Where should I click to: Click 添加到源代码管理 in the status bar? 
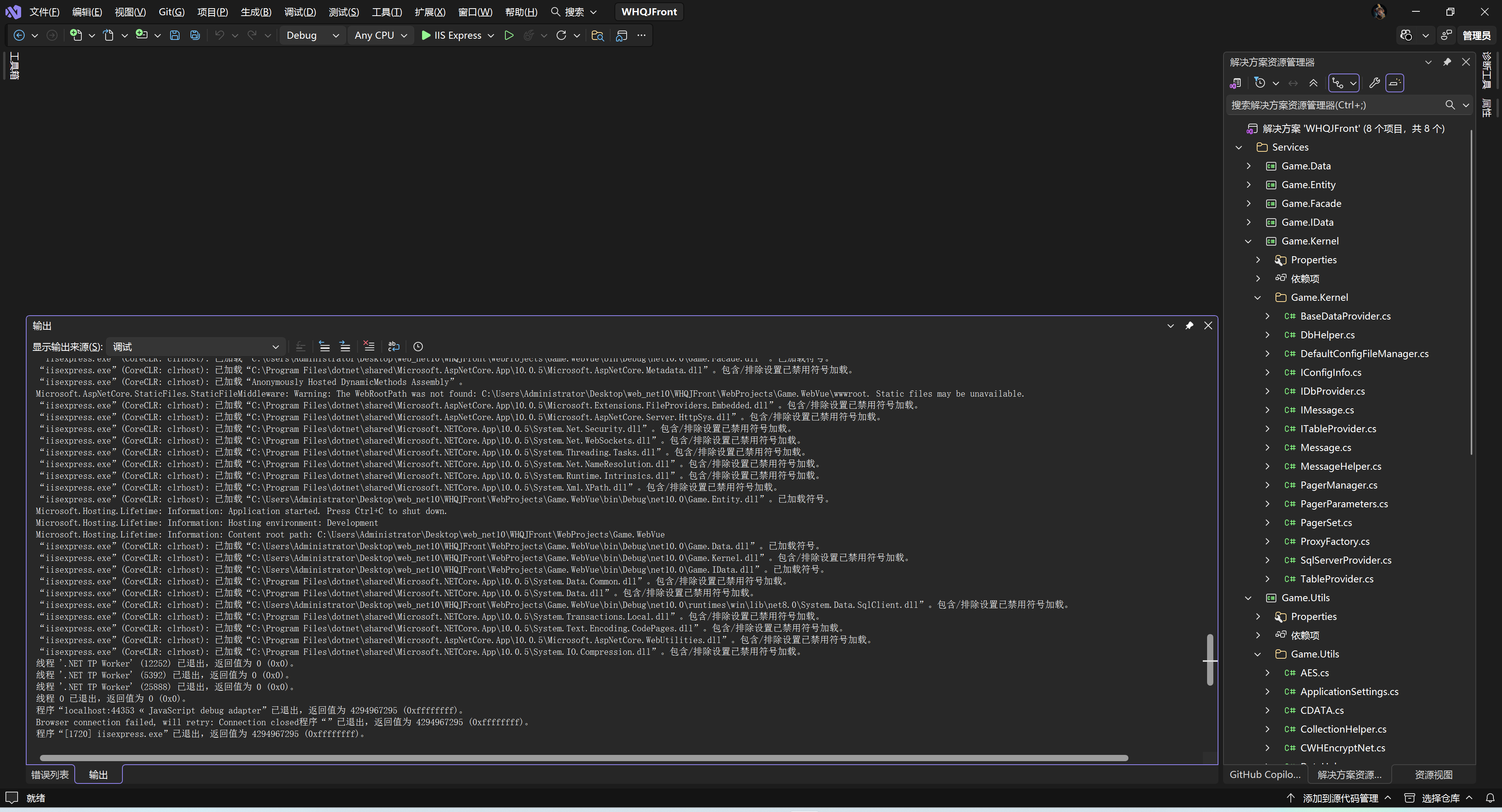click(1339, 798)
